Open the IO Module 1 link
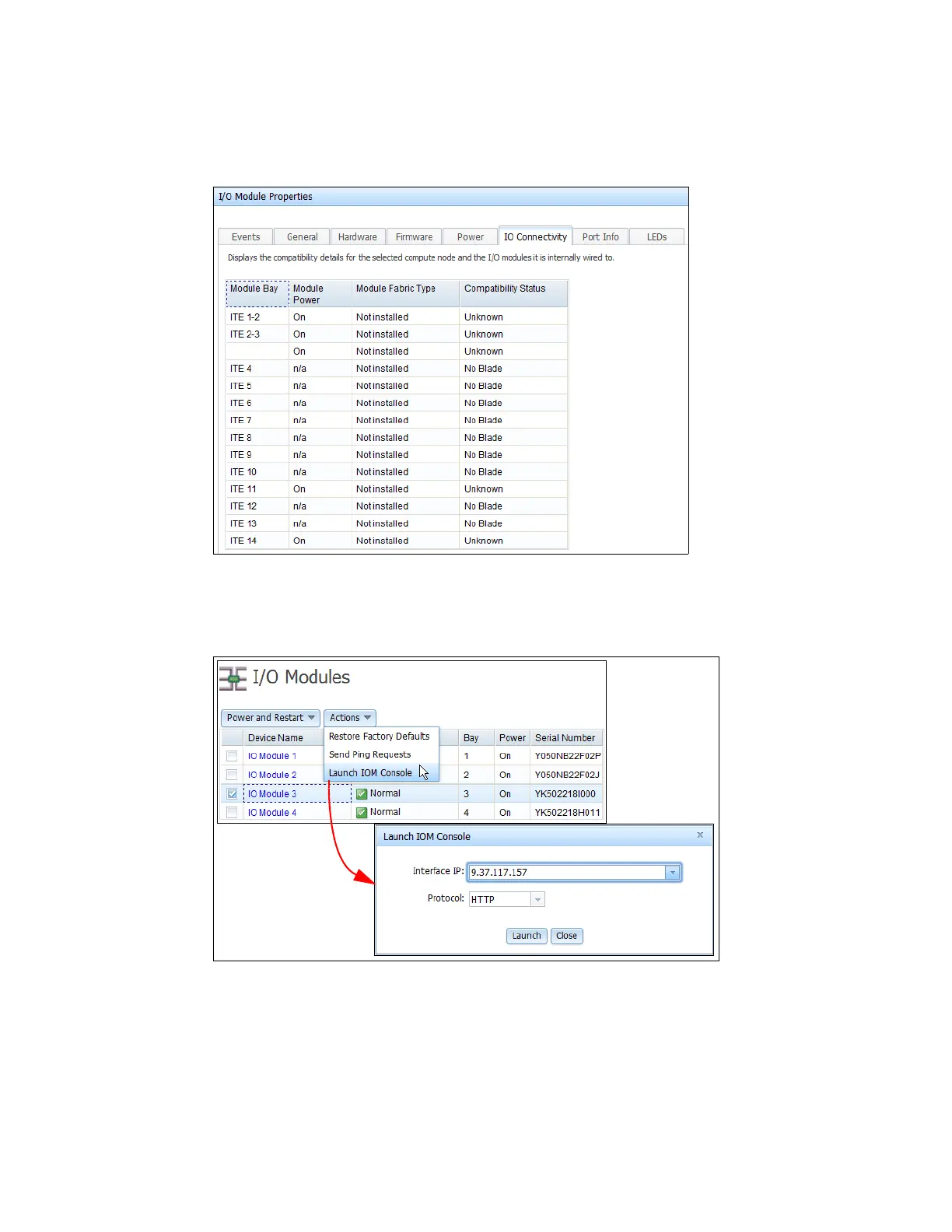The height and width of the screenshot is (1232, 952). coord(272,756)
